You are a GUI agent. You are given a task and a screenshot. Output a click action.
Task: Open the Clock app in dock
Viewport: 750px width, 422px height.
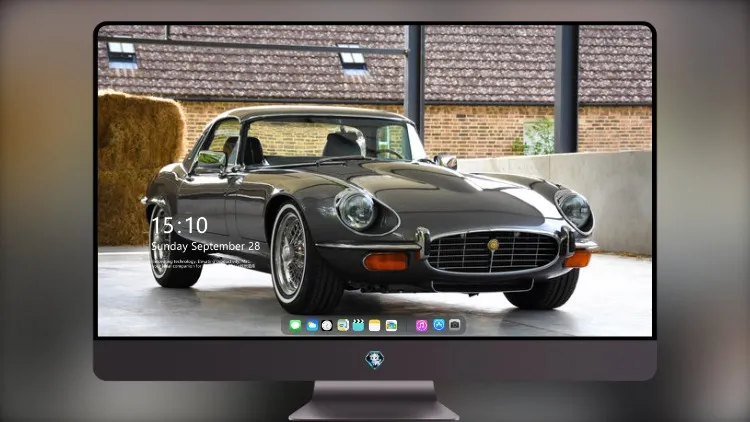(327, 325)
